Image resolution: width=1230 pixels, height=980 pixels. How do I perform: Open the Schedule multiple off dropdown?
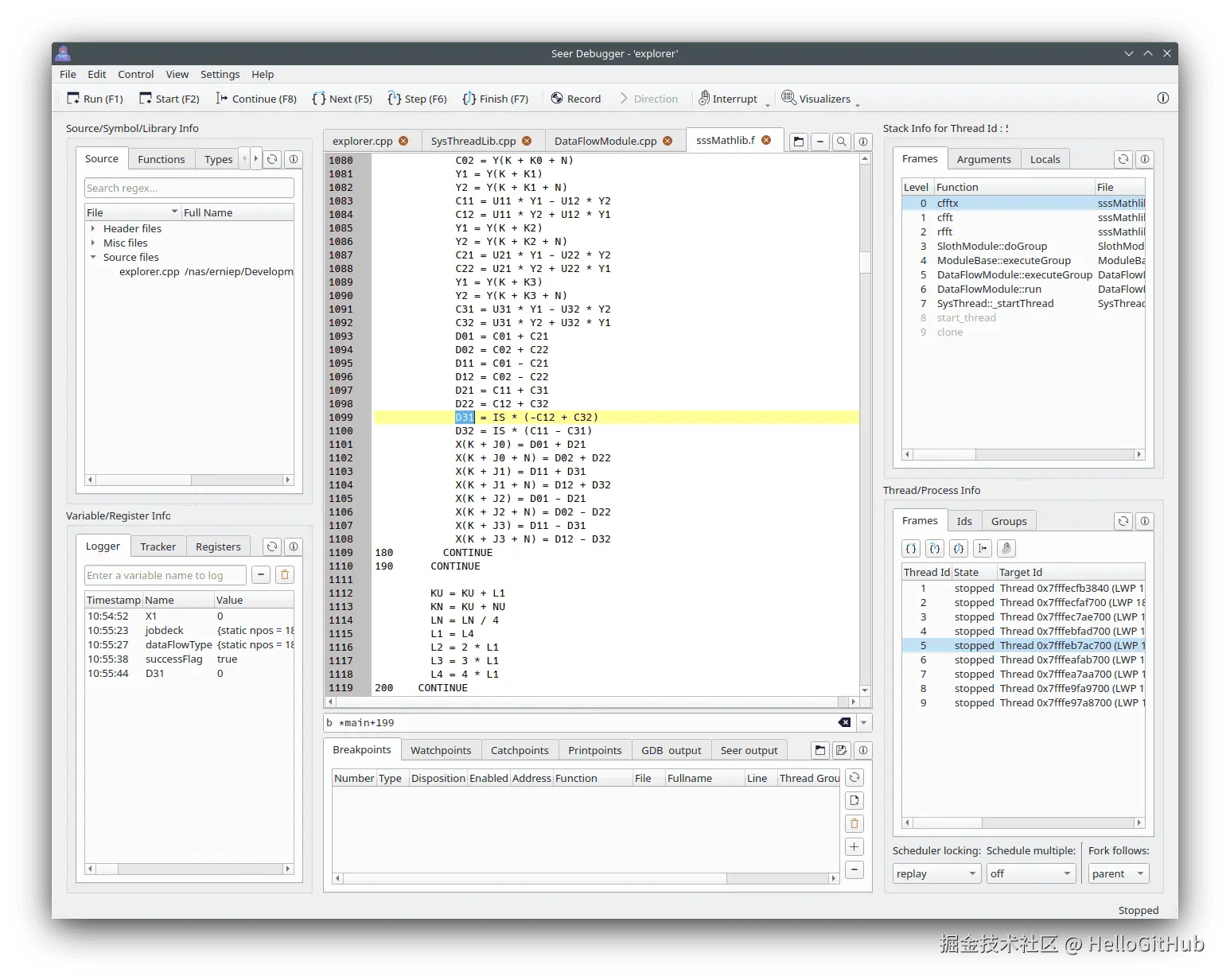[1031, 873]
